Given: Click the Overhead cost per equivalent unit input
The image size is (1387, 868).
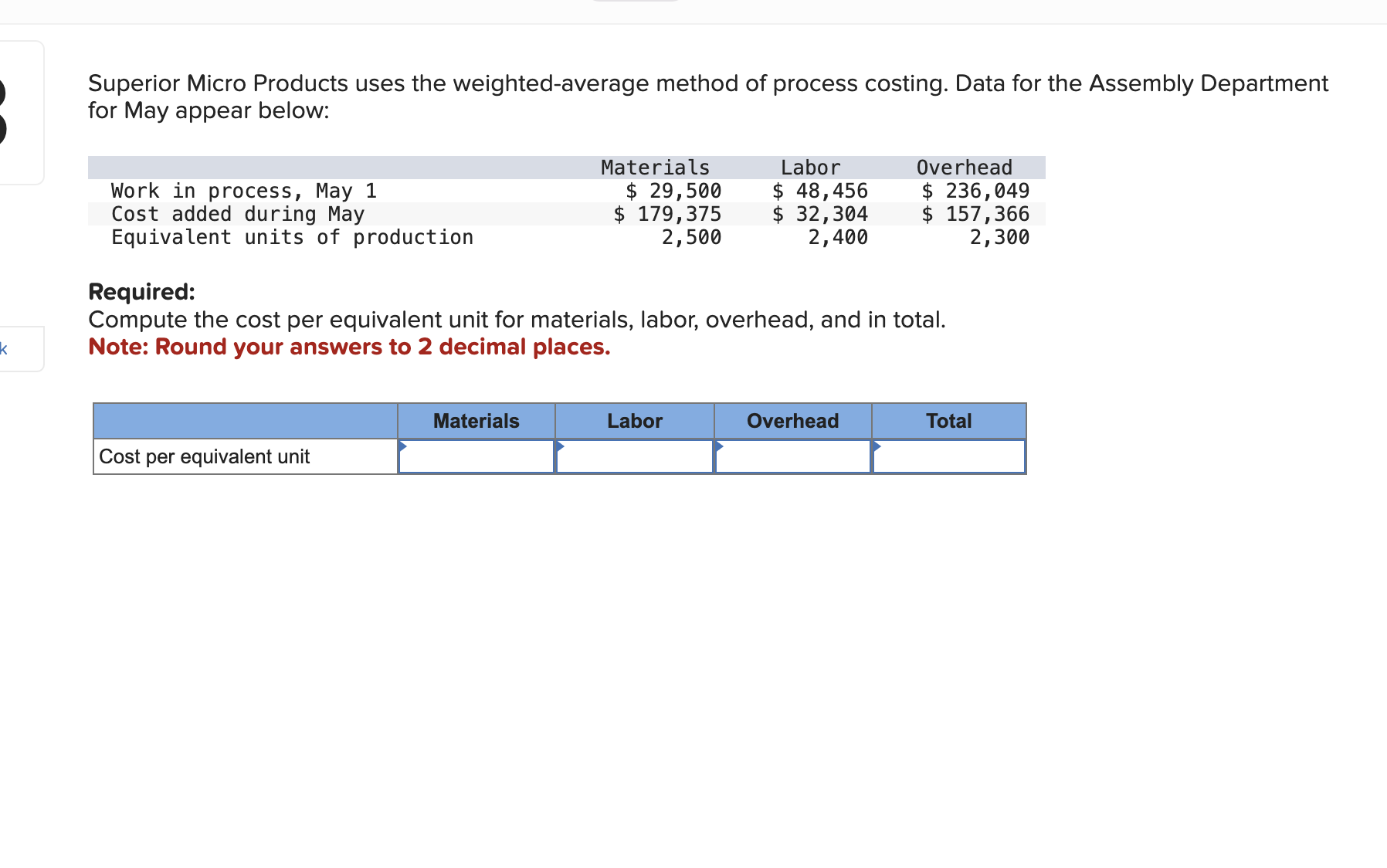Looking at the screenshot, I should (x=793, y=456).
